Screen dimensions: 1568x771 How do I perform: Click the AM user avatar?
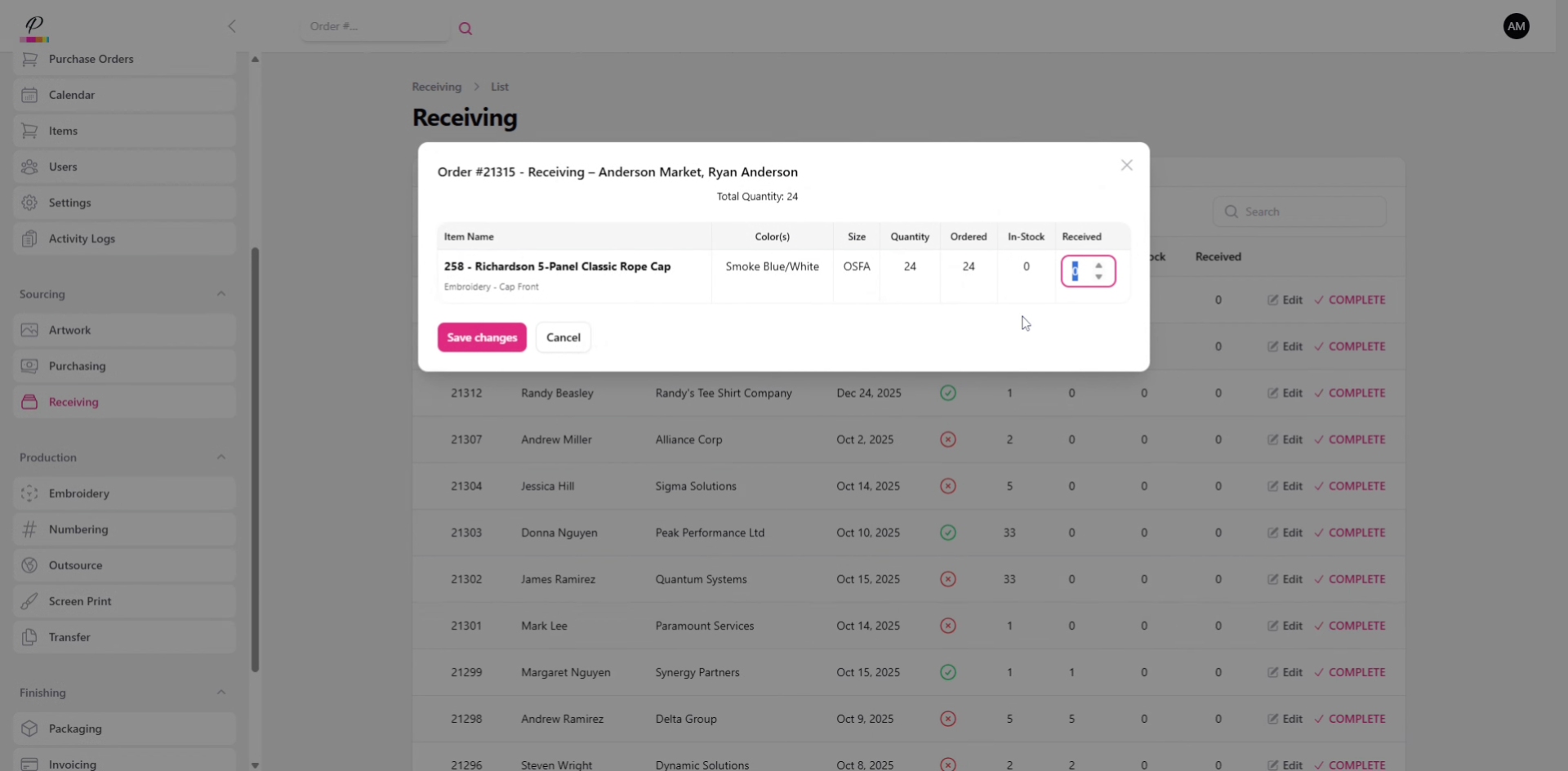pos(1516,26)
